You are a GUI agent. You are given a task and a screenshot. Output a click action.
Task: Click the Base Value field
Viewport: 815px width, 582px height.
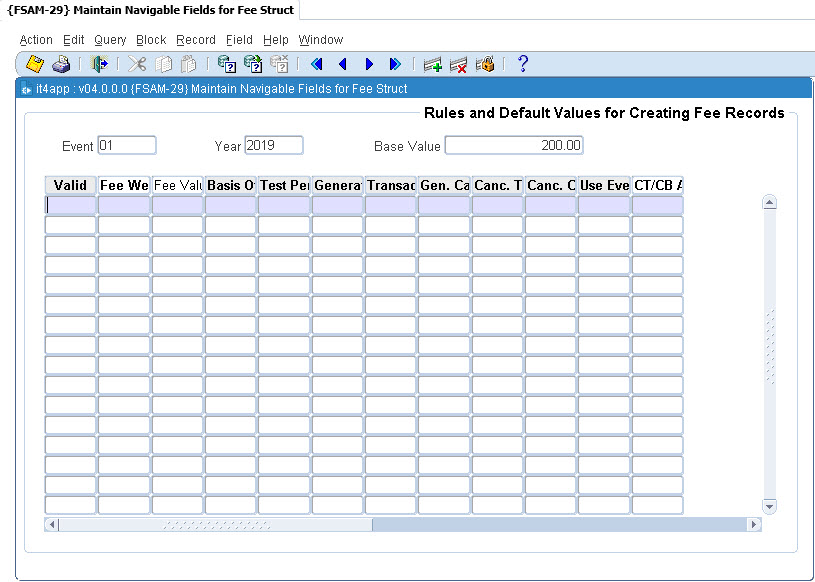tap(514, 146)
